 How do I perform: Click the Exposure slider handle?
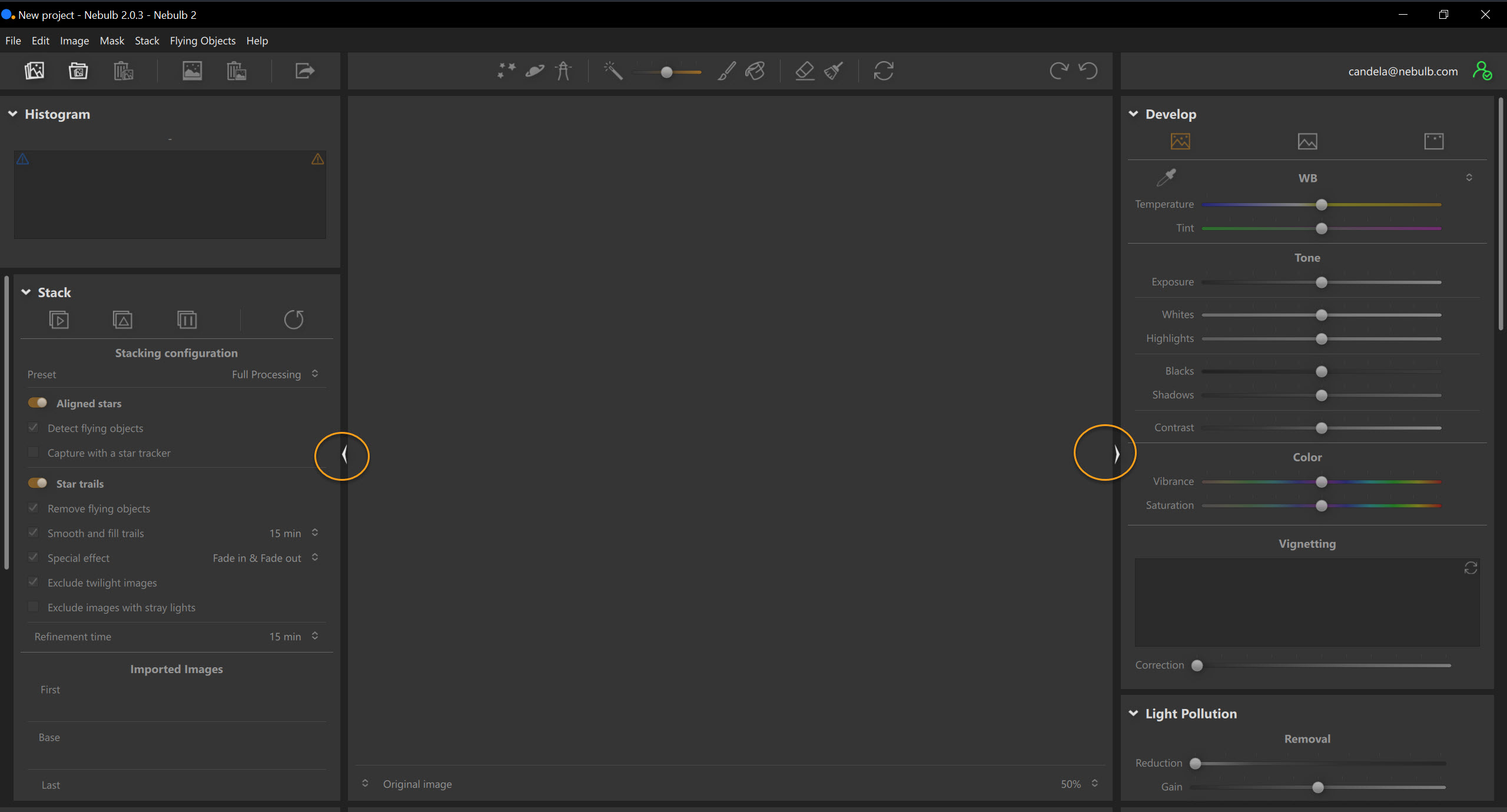click(1321, 282)
